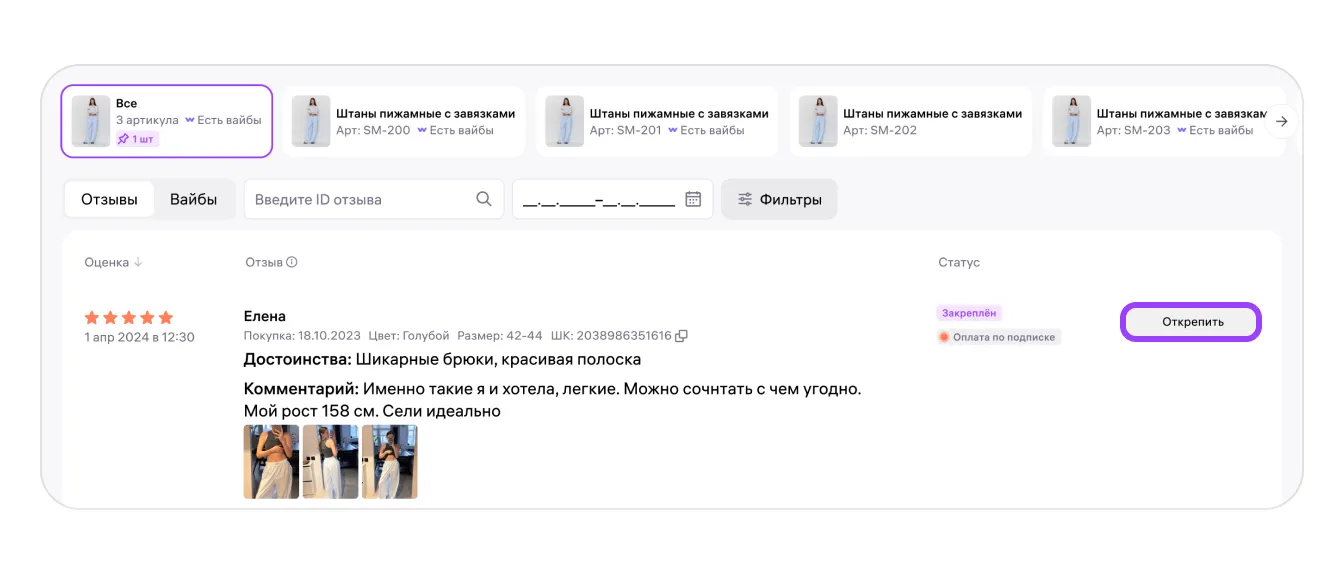
Task: Select the Отзывы tab
Action: [x=109, y=199]
